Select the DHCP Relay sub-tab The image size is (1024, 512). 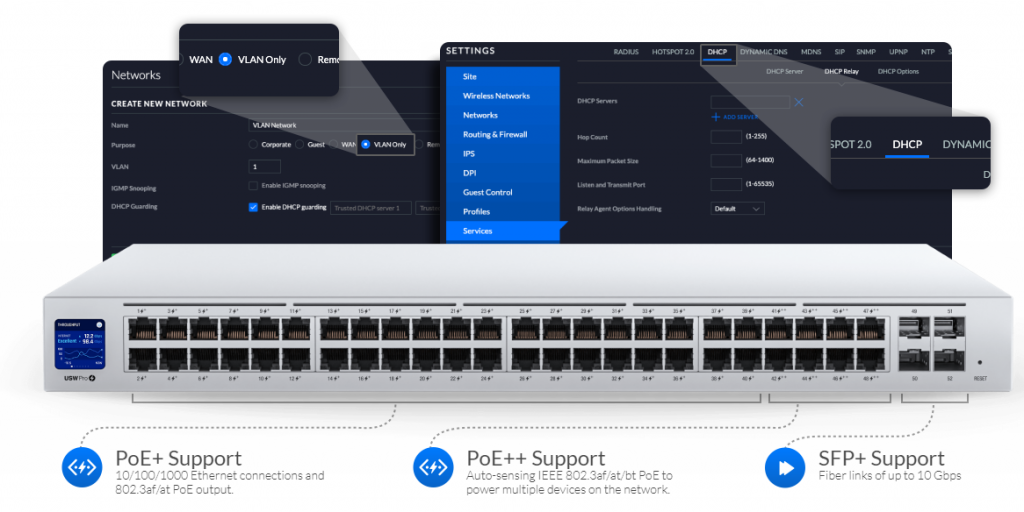(x=841, y=72)
